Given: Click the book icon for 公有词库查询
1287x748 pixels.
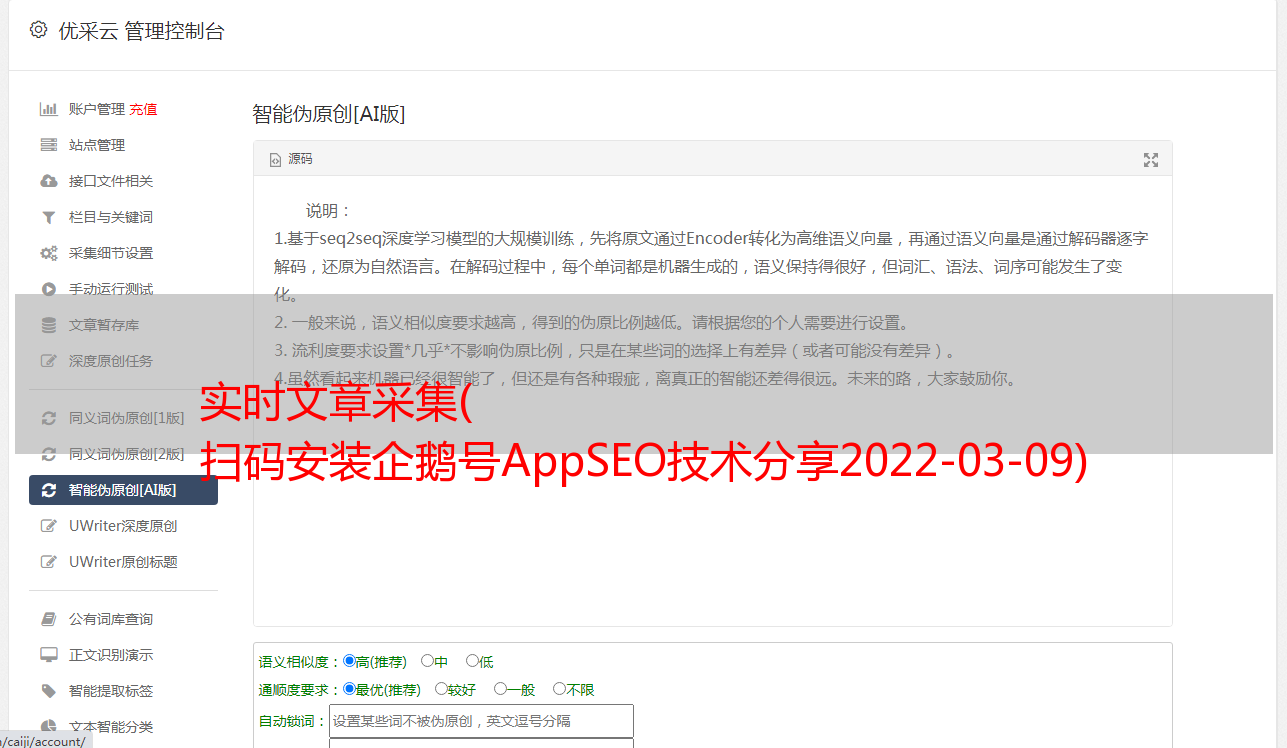Looking at the screenshot, I should tap(48, 619).
